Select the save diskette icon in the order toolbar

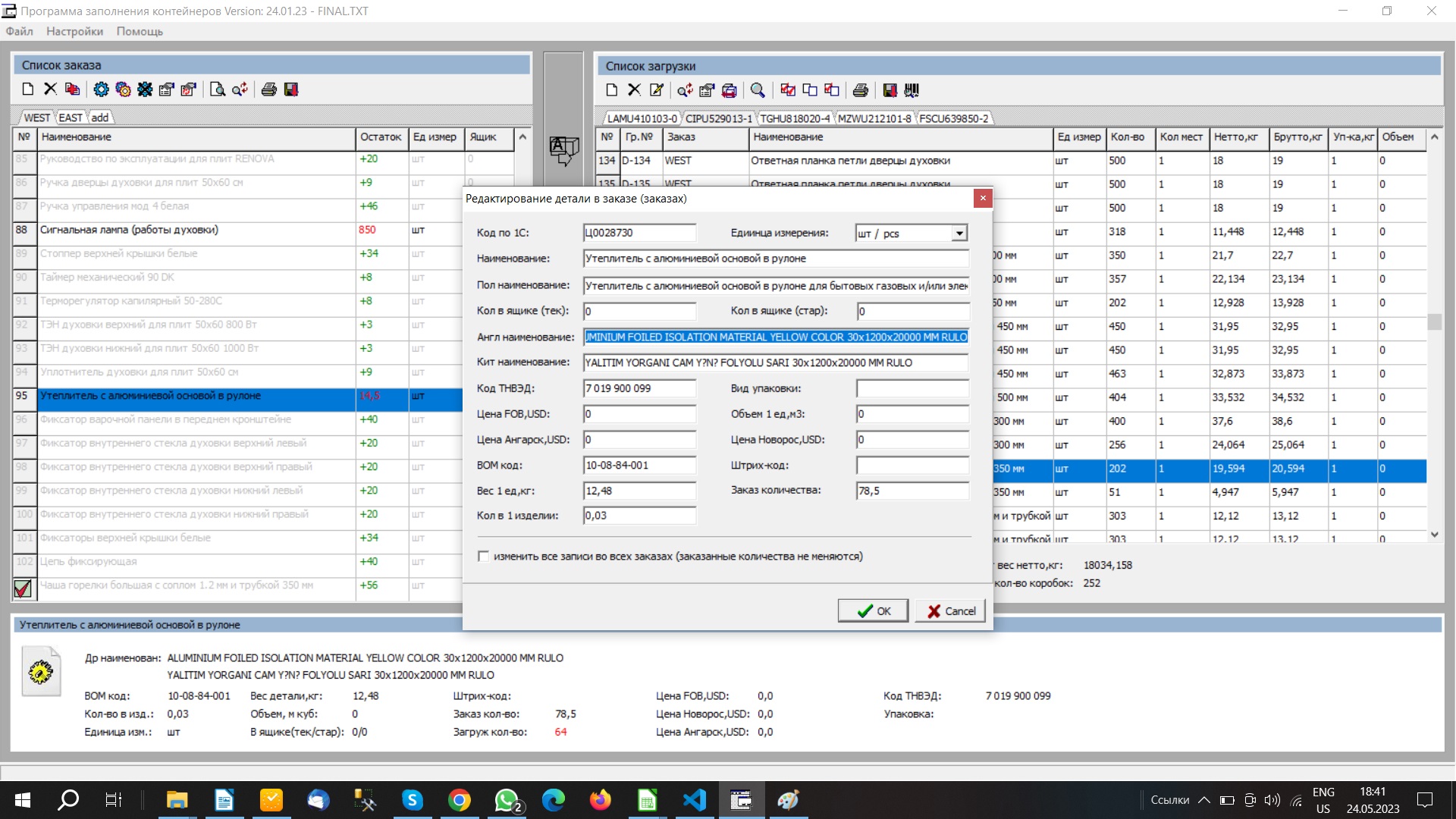click(290, 89)
